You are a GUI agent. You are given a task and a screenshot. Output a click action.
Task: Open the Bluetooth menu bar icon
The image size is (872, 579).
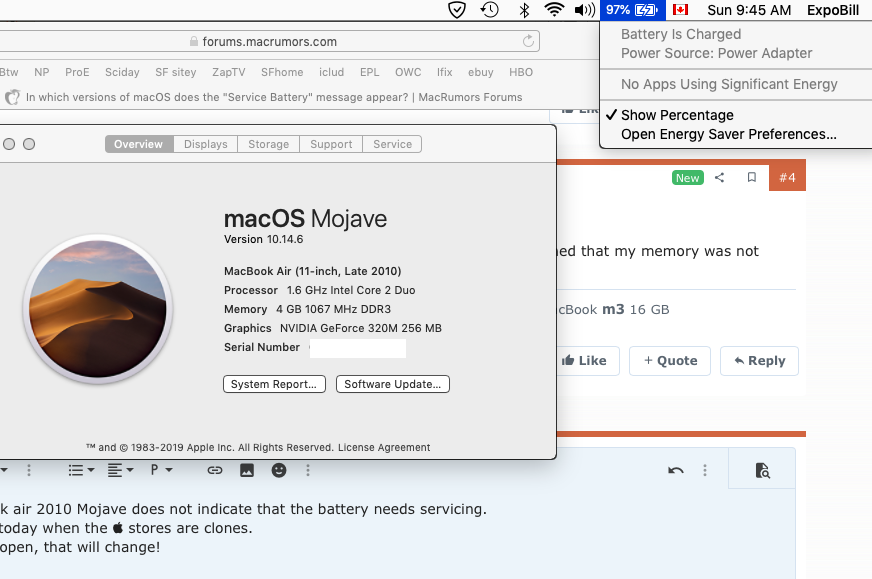coord(524,10)
